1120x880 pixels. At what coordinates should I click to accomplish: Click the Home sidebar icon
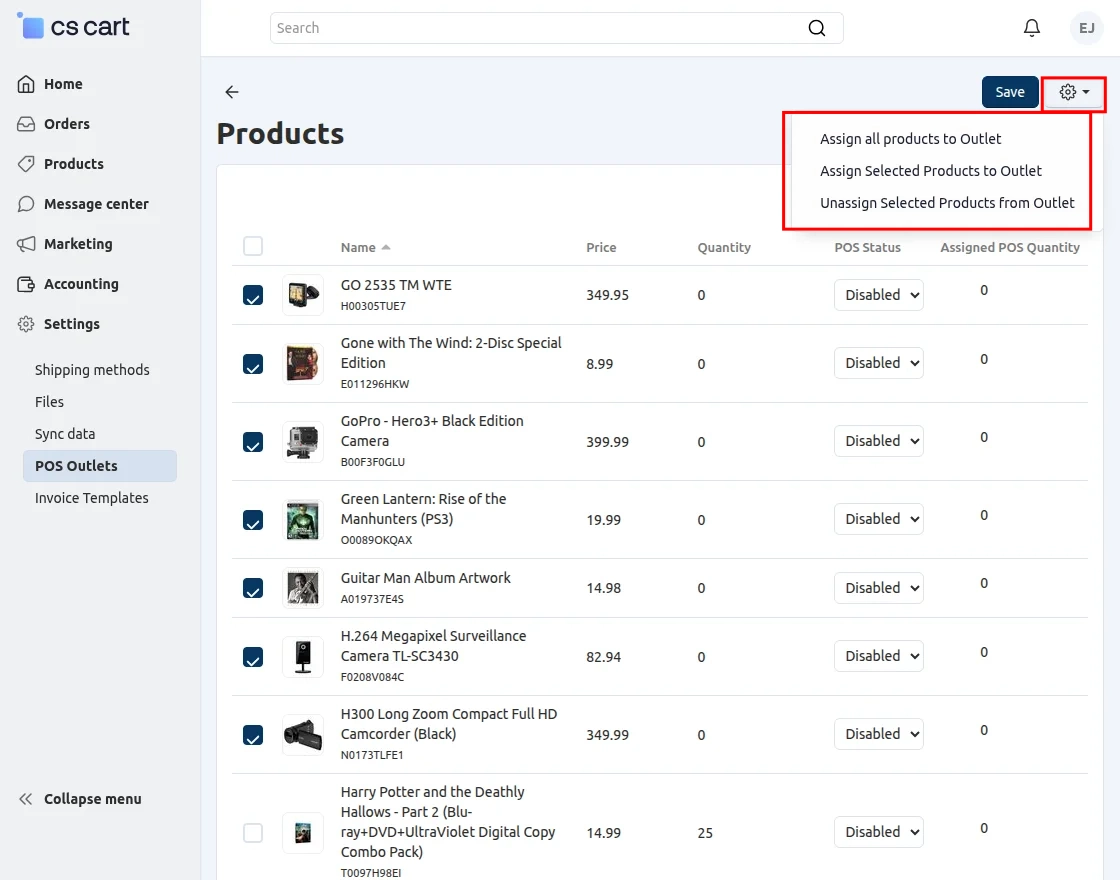(x=26, y=84)
